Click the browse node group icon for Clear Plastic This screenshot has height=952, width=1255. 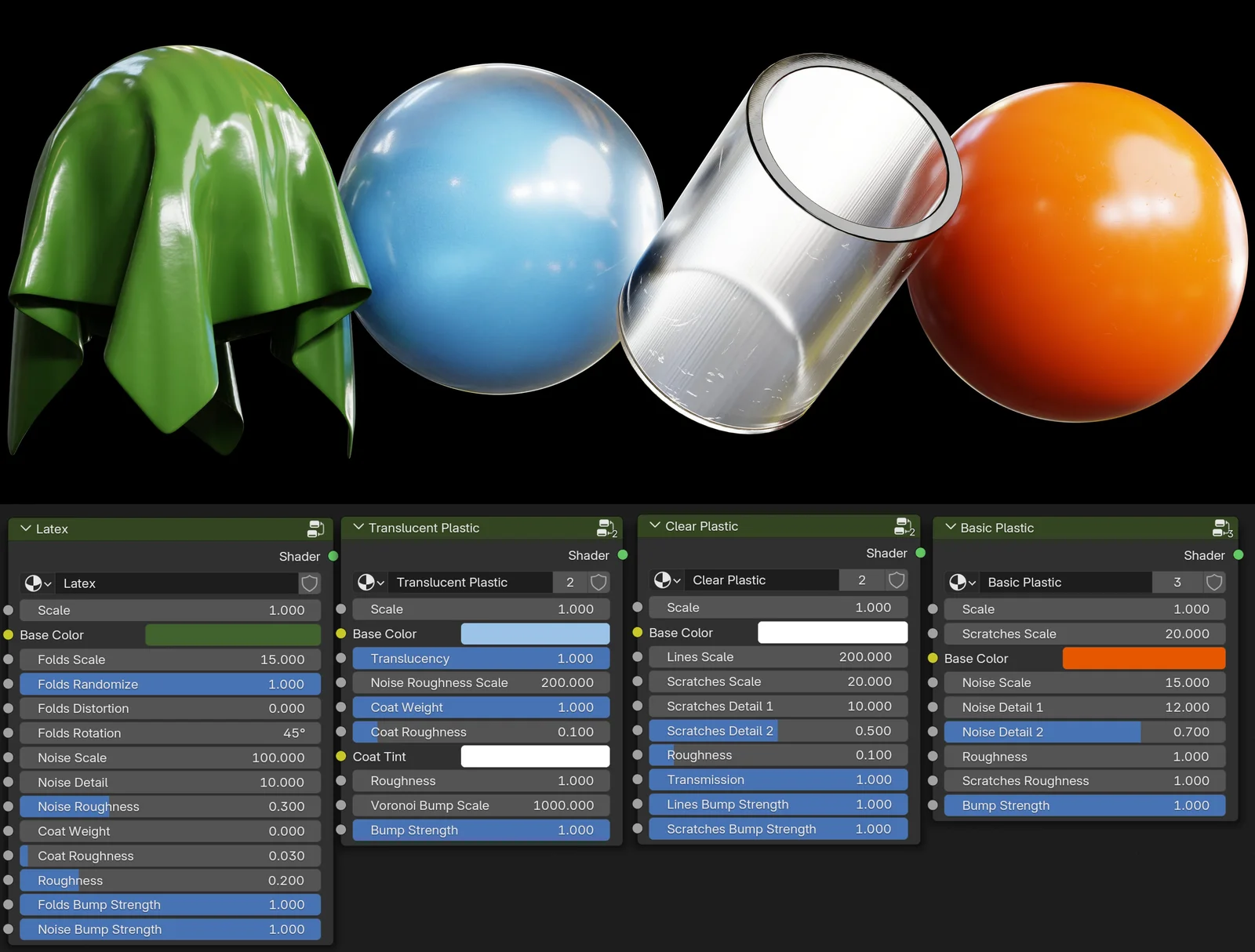tap(667, 580)
